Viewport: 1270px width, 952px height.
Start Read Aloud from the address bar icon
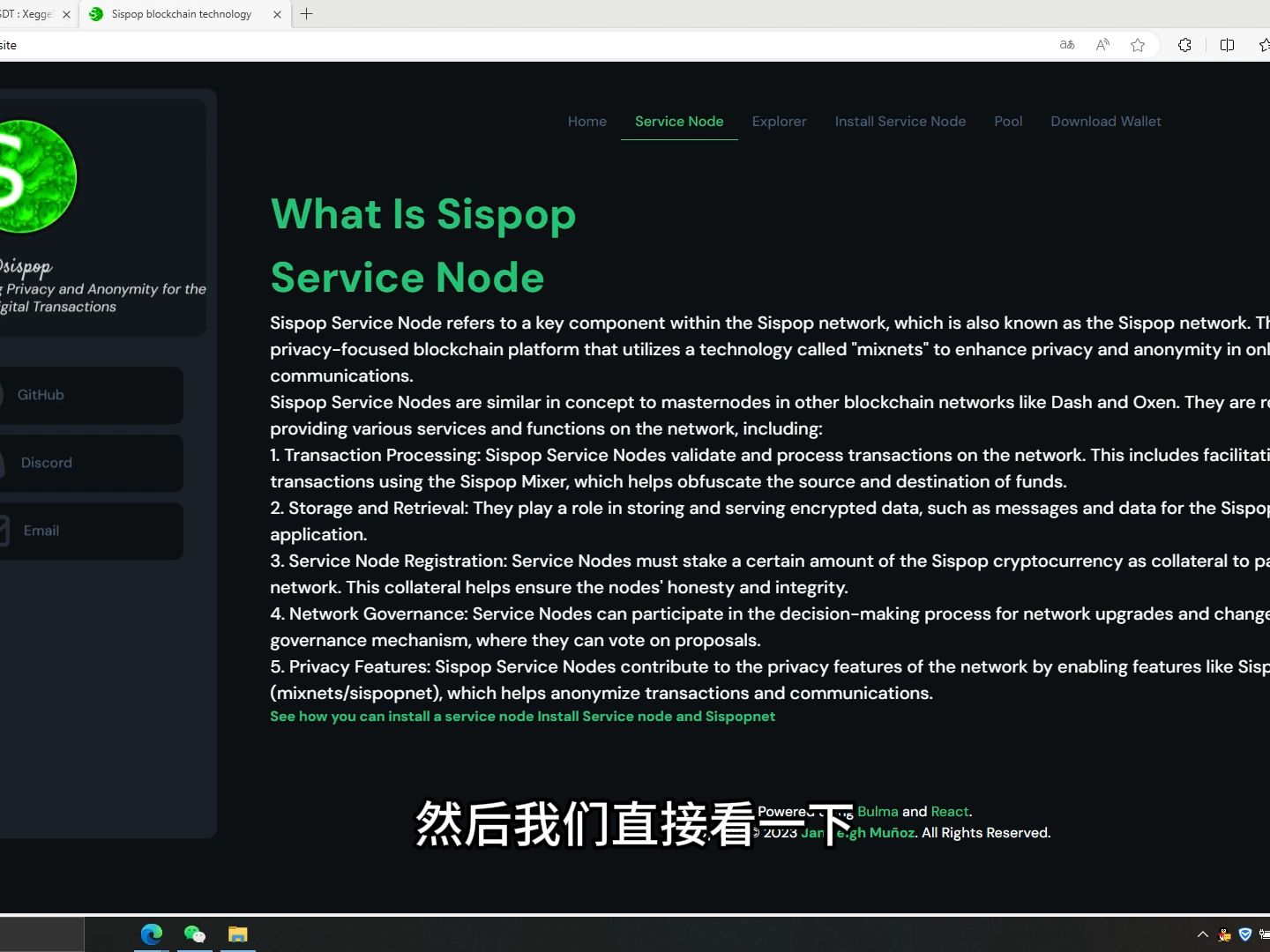click(x=1102, y=45)
